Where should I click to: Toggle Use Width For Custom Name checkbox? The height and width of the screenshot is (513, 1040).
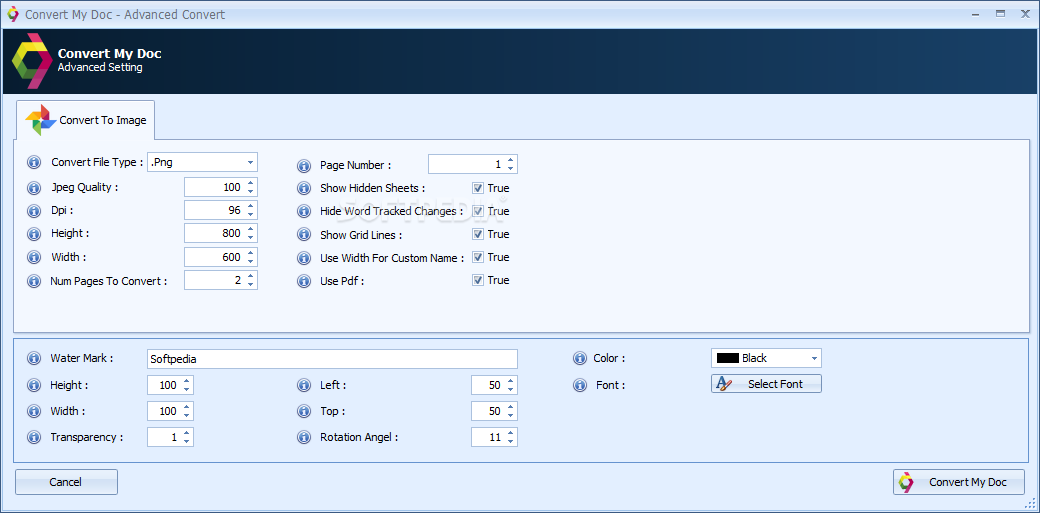[478, 257]
